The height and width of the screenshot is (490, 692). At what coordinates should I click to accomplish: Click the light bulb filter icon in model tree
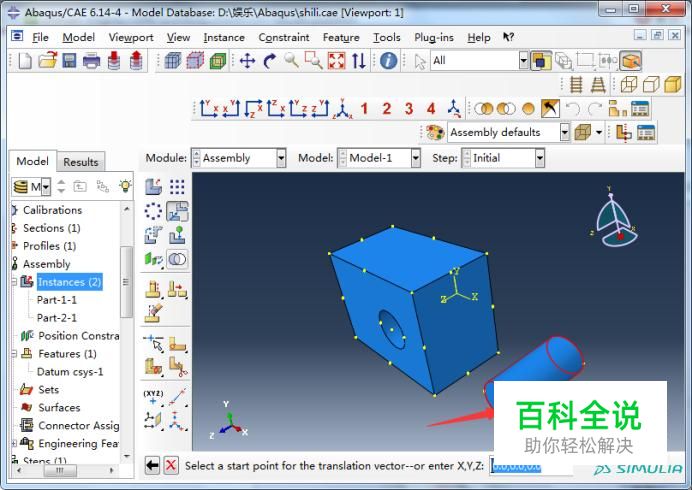pyautogui.click(x=125, y=186)
